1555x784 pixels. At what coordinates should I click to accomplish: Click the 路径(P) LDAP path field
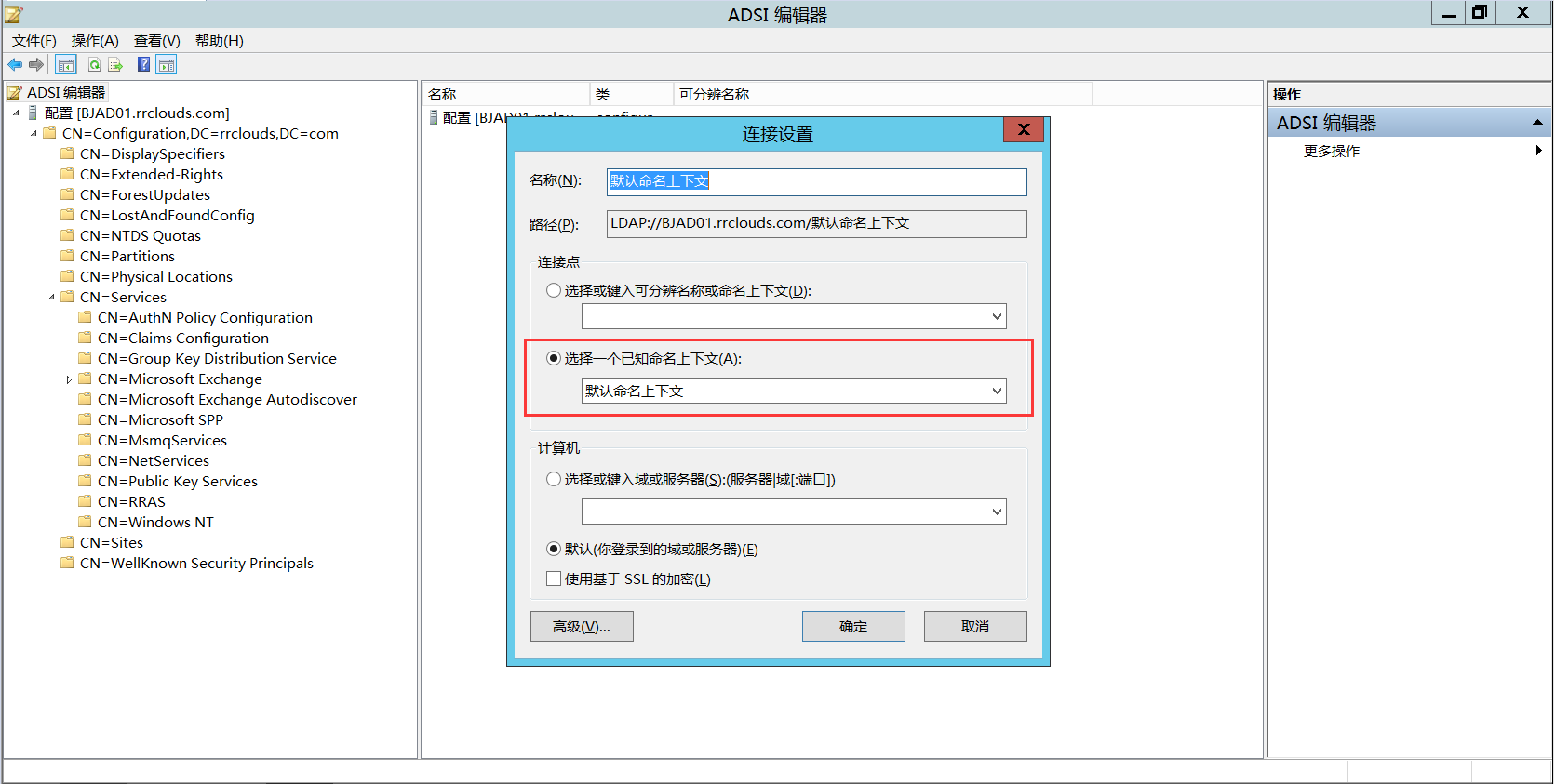pyautogui.click(x=817, y=223)
